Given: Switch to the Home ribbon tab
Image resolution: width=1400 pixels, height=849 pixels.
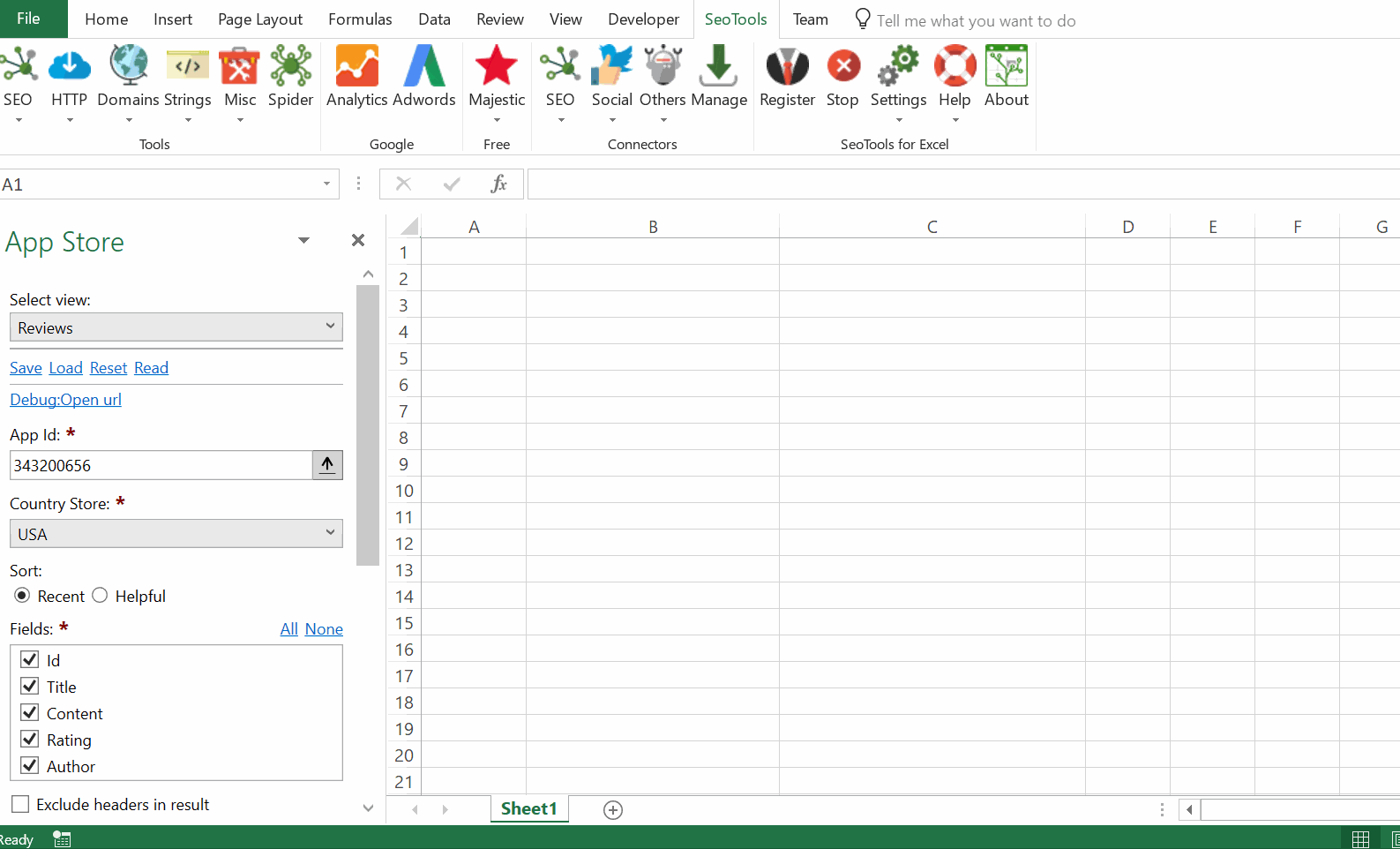Looking at the screenshot, I should [107, 19].
